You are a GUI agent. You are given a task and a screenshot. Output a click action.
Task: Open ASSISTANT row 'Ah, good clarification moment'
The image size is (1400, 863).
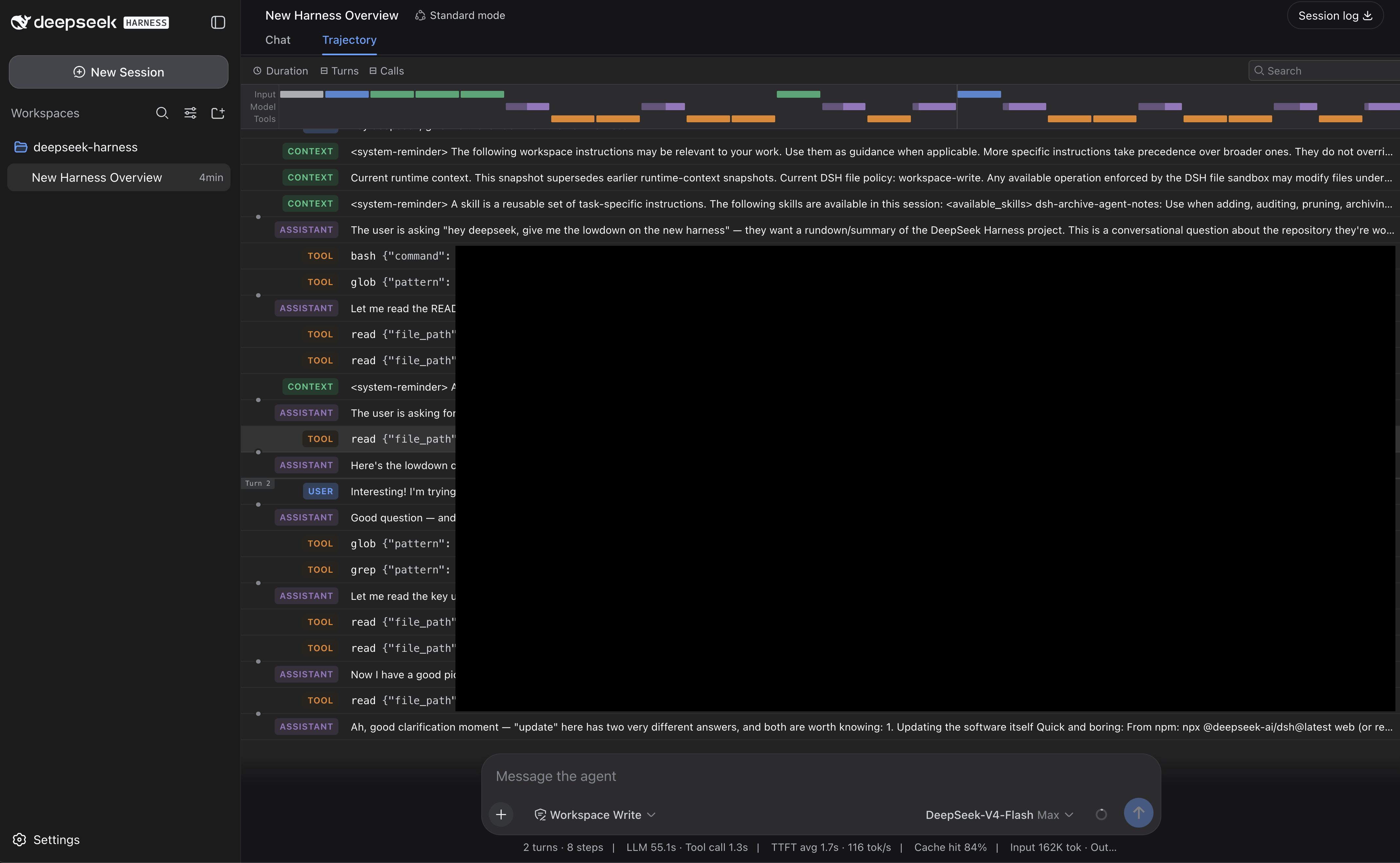(x=820, y=727)
